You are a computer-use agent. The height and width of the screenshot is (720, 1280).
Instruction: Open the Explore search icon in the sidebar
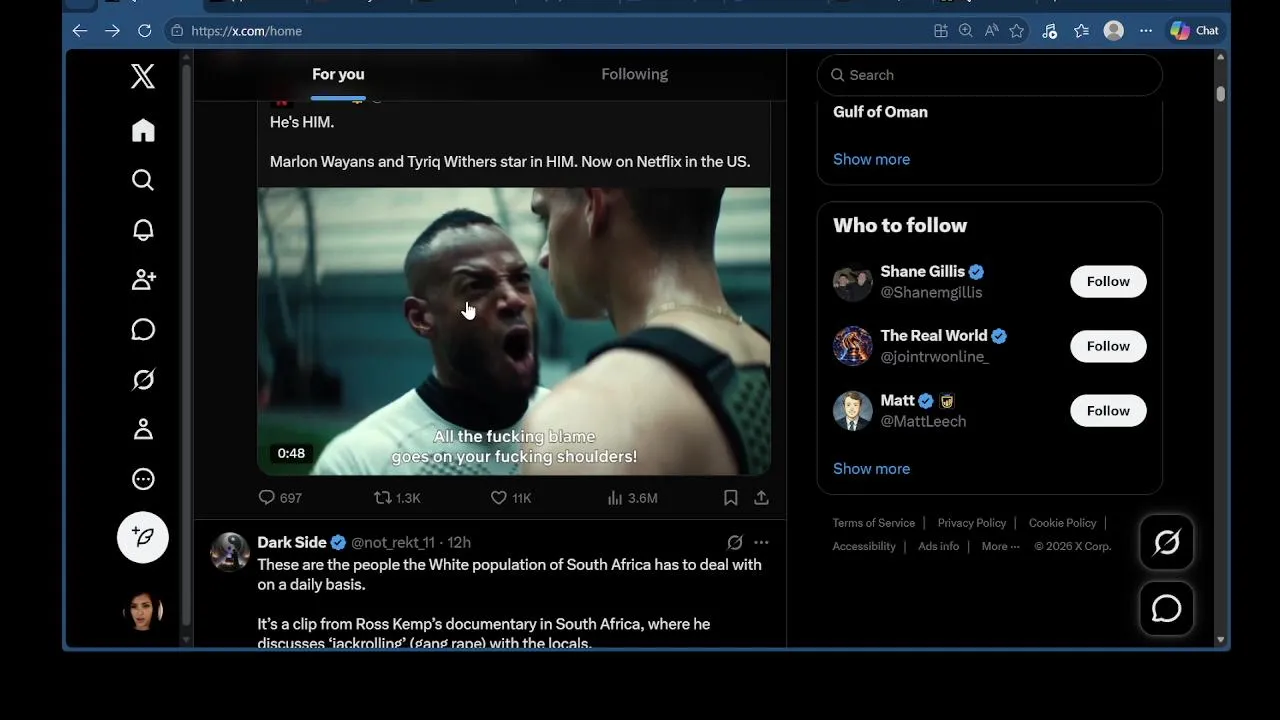pos(143,180)
